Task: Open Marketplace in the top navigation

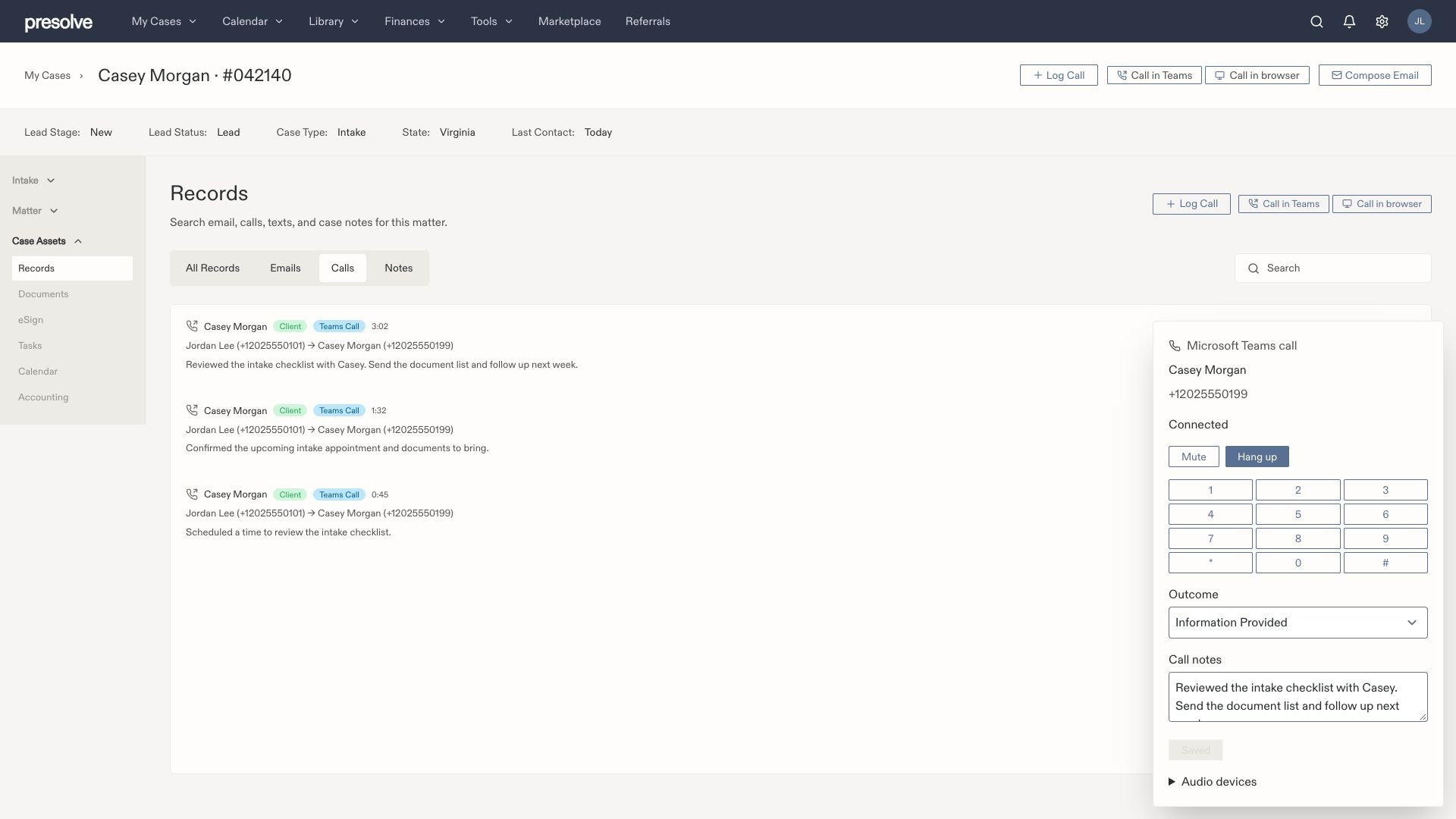Action: 570,21
